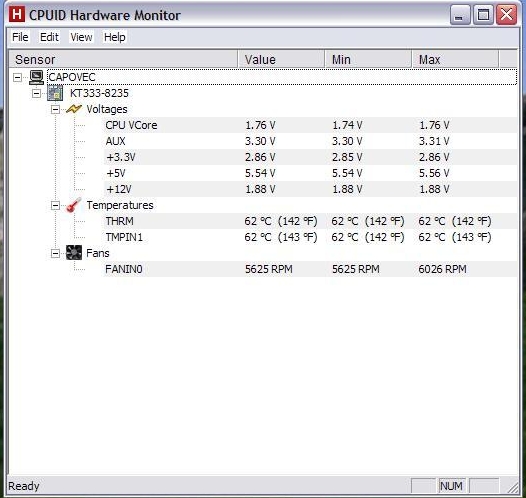Image resolution: width=526 pixels, height=498 pixels.
Task: Select the TMPIN1 temperature row
Action: [310, 237]
